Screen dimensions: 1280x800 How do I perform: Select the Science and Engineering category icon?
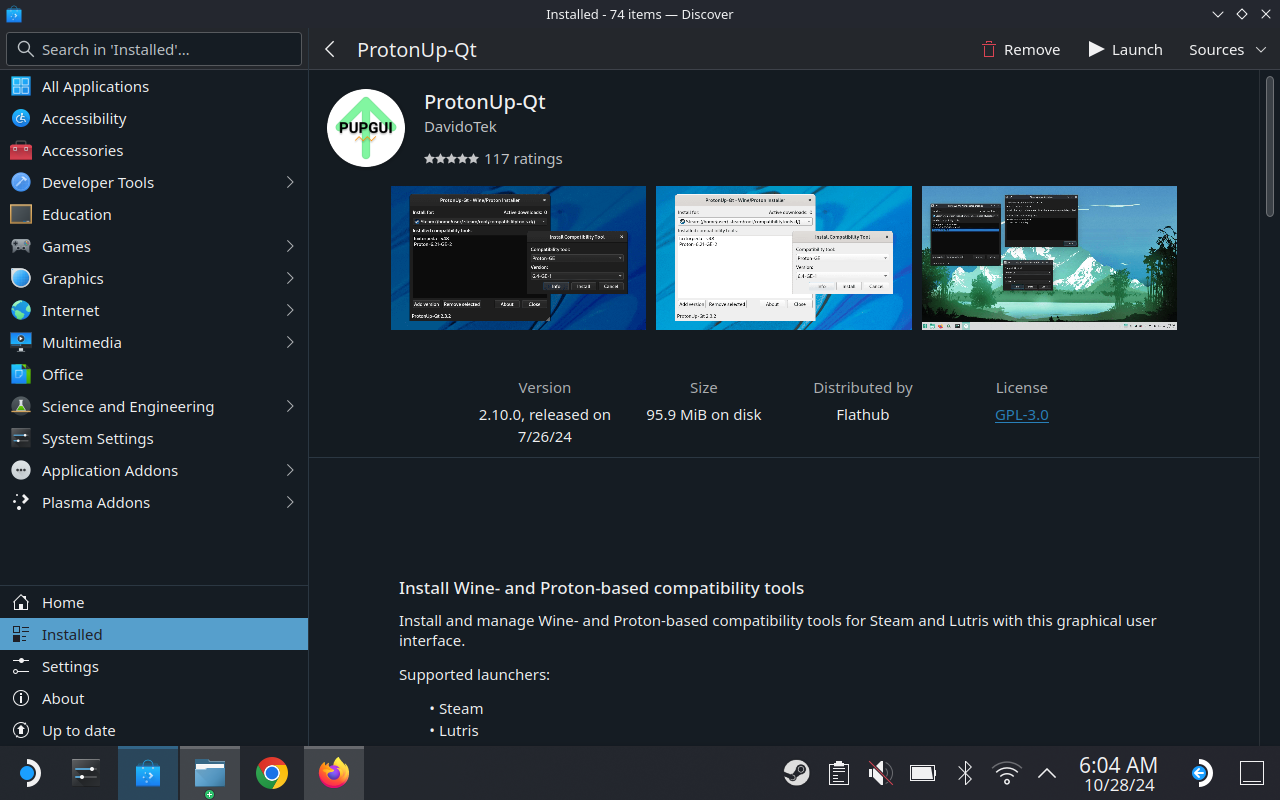click(20, 406)
